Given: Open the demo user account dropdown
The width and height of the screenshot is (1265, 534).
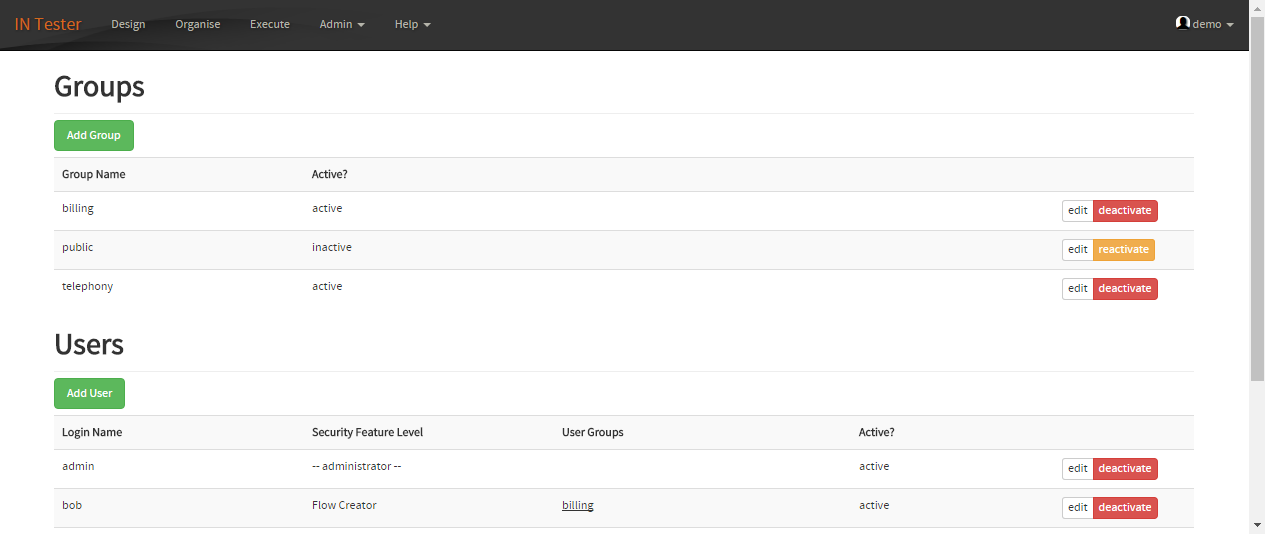Looking at the screenshot, I should pos(1205,24).
